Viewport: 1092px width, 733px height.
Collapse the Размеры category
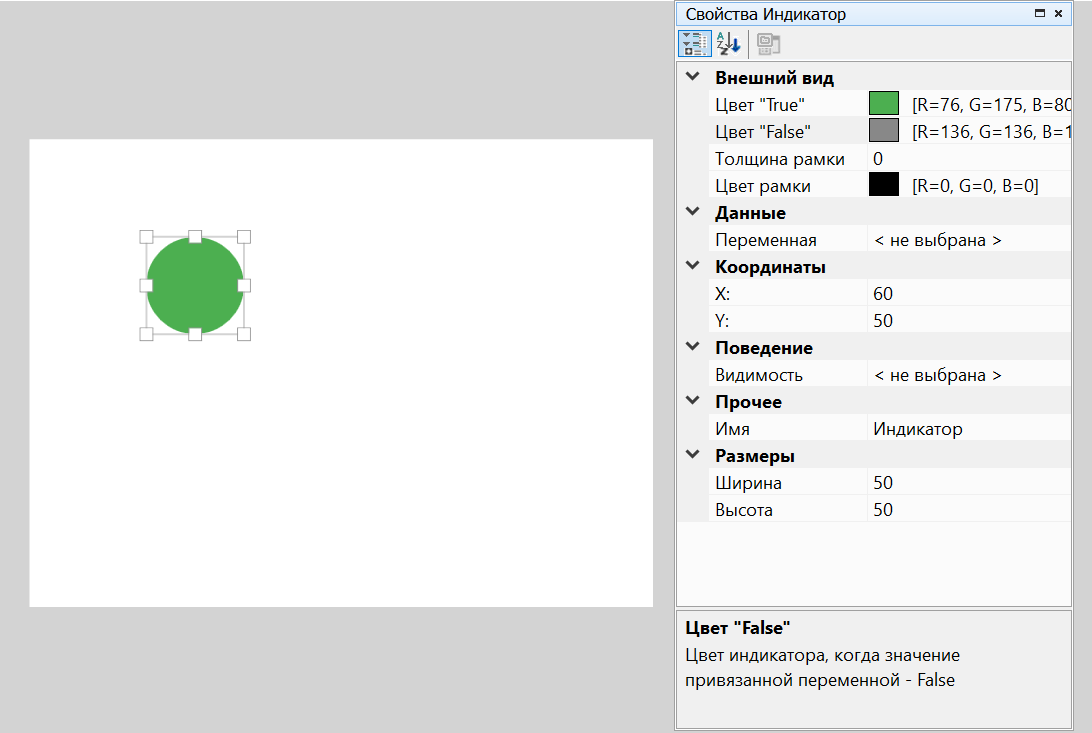coord(692,455)
